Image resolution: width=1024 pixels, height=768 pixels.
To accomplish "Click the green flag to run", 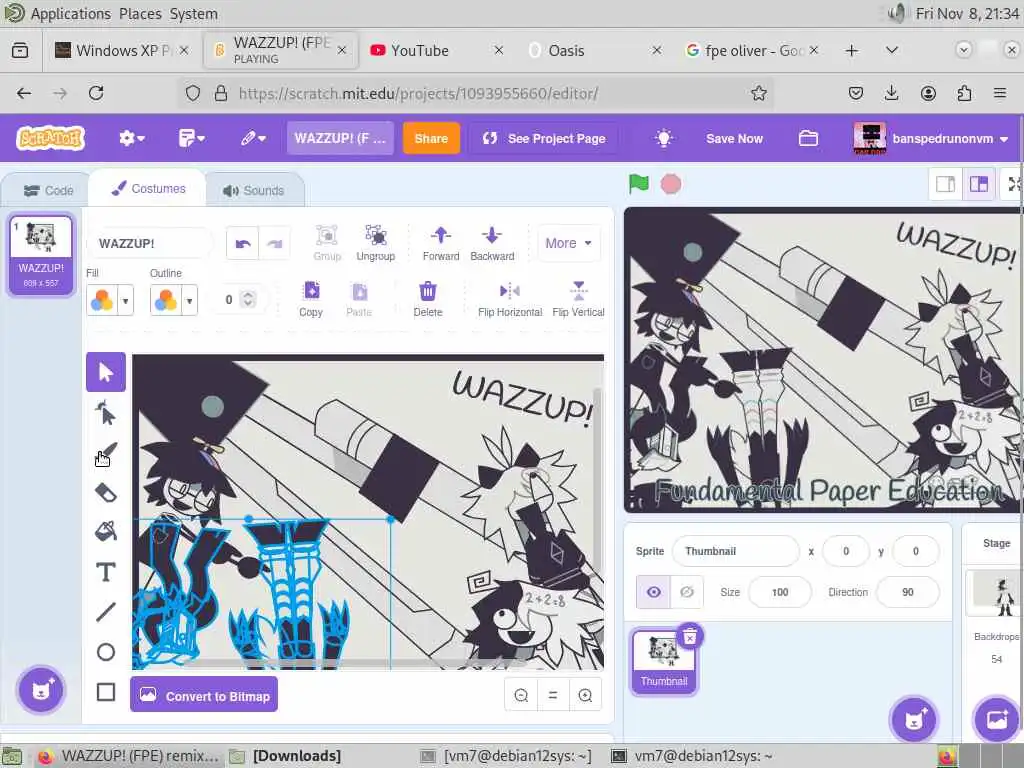I will 639,184.
